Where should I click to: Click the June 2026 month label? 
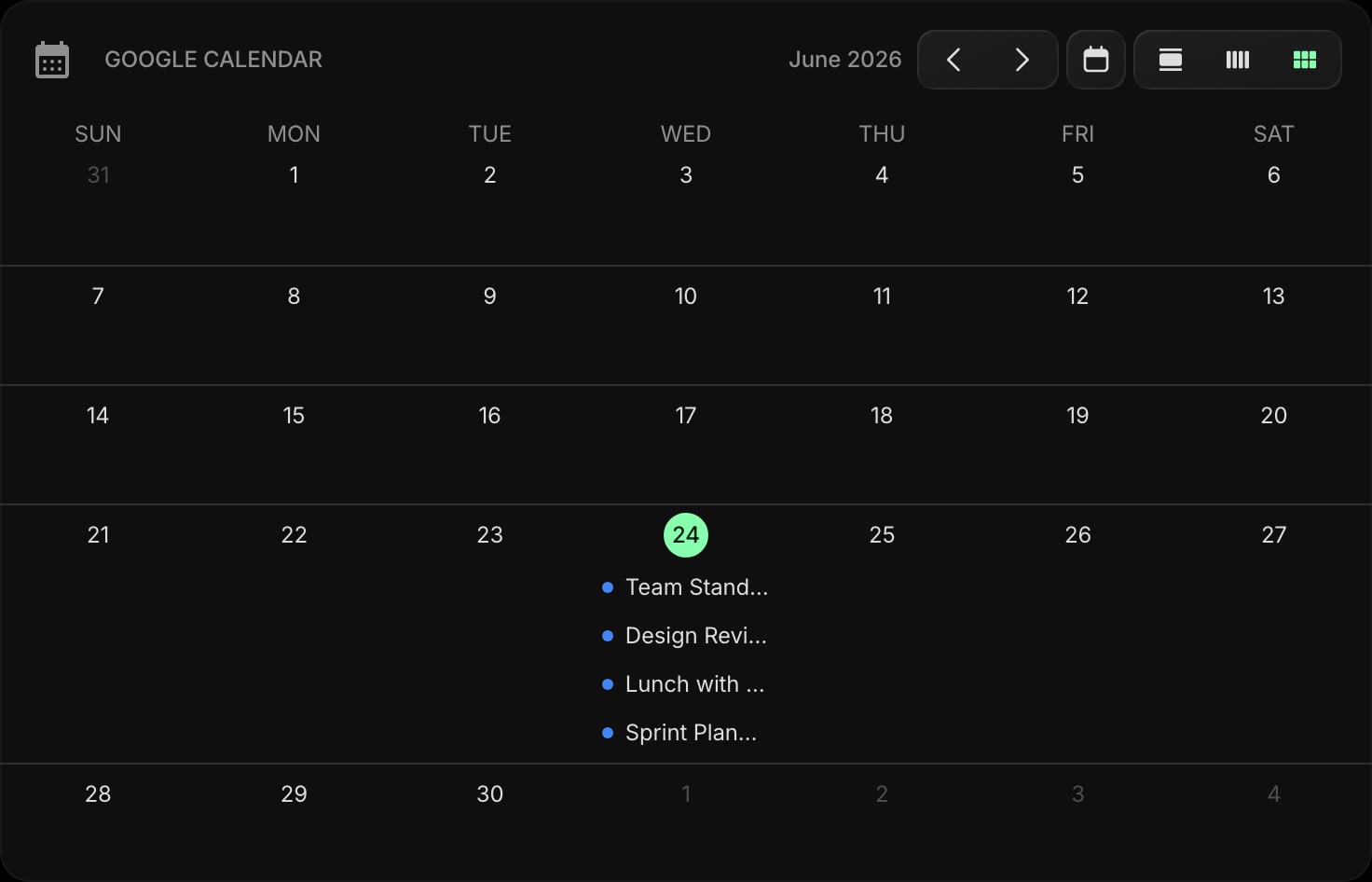pyautogui.click(x=845, y=60)
